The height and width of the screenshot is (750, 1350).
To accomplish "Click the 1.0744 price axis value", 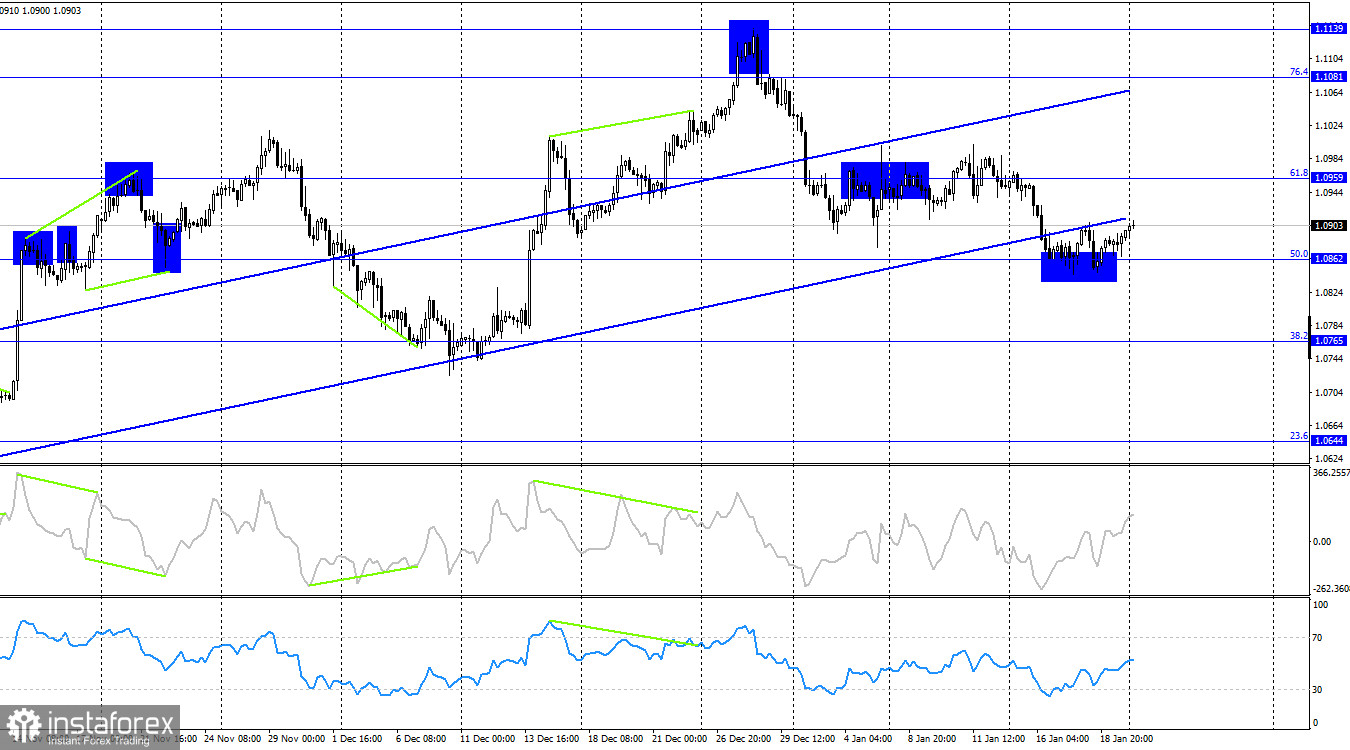I will click(x=1330, y=358).
